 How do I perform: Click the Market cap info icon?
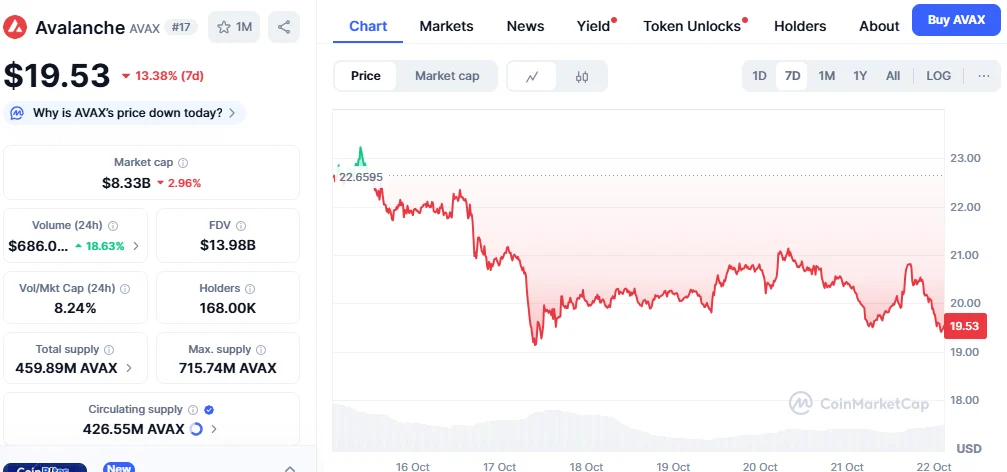(183, 162)
